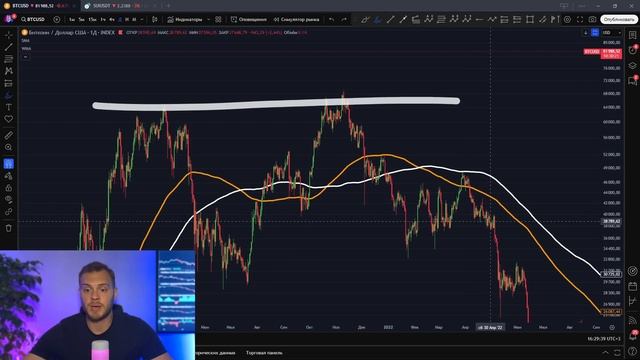The image size is (640, 360).
Task: Collapse the indicator legend with small arrow
Action: 26,57
